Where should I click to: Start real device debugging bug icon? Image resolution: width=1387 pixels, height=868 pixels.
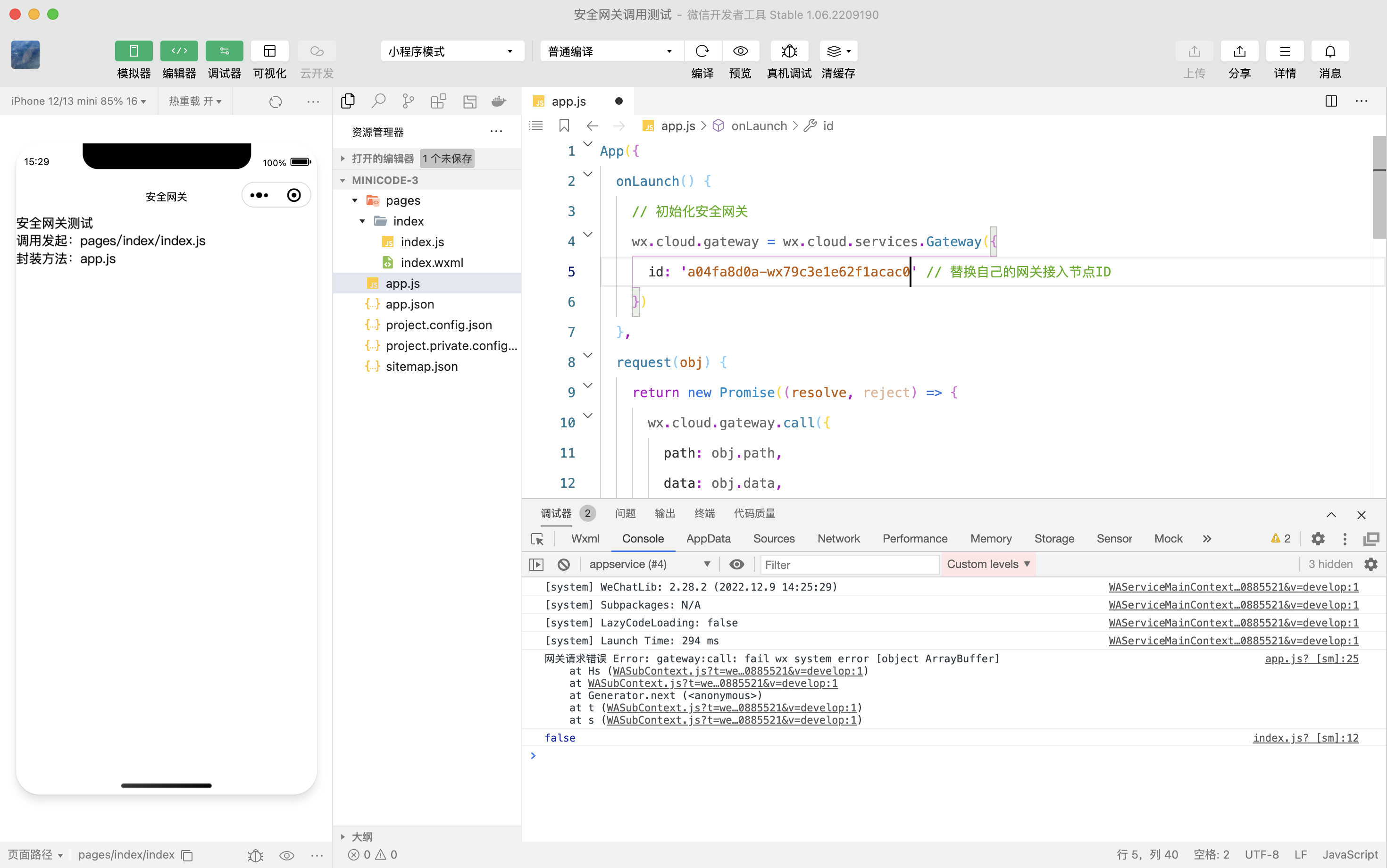pos(789,51)
